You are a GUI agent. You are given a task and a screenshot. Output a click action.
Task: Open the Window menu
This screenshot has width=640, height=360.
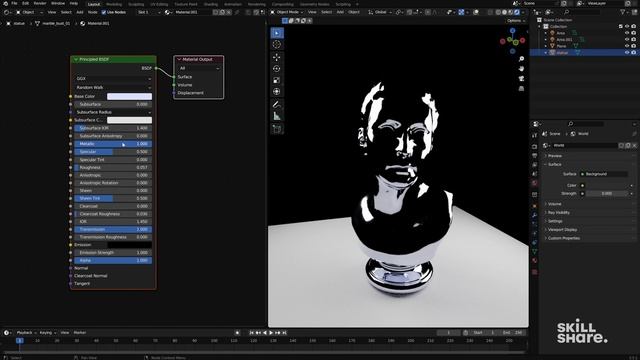click(58, 3)
